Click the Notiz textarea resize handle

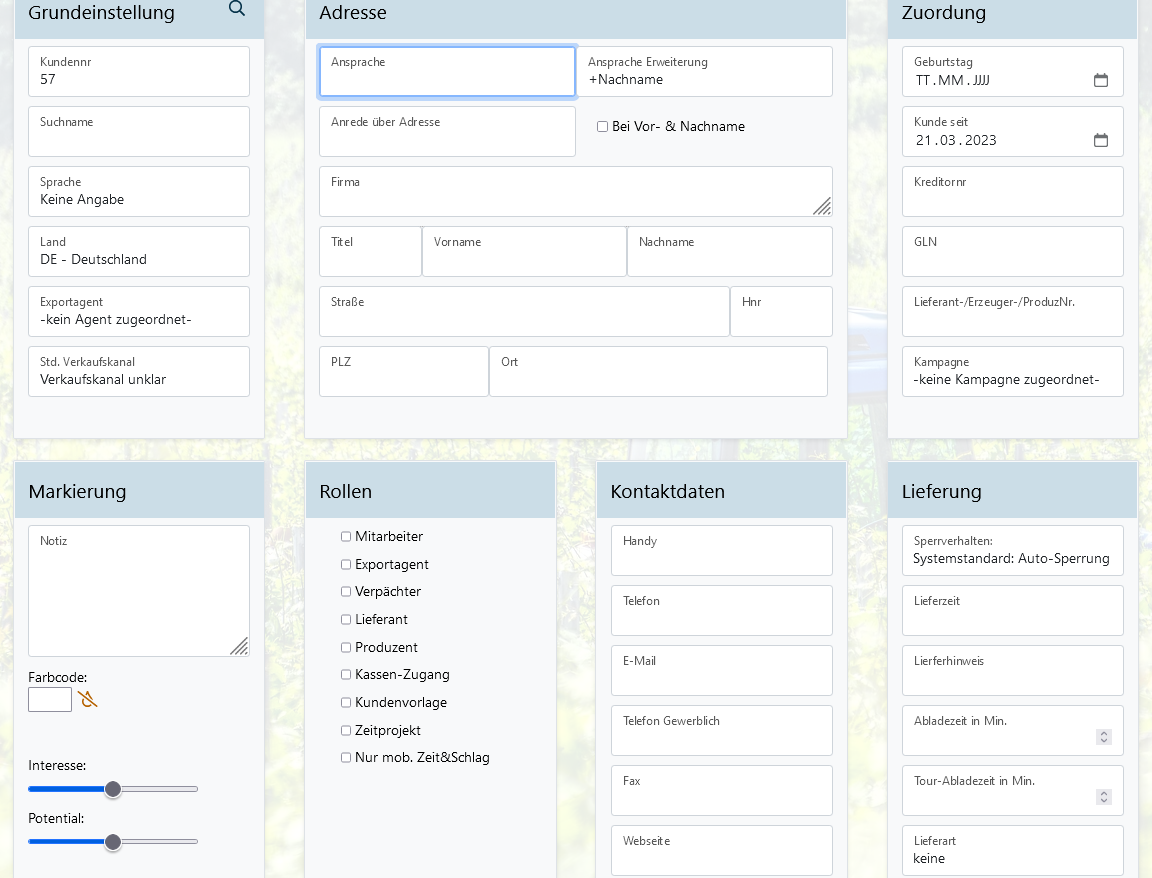tap(239, 646)
